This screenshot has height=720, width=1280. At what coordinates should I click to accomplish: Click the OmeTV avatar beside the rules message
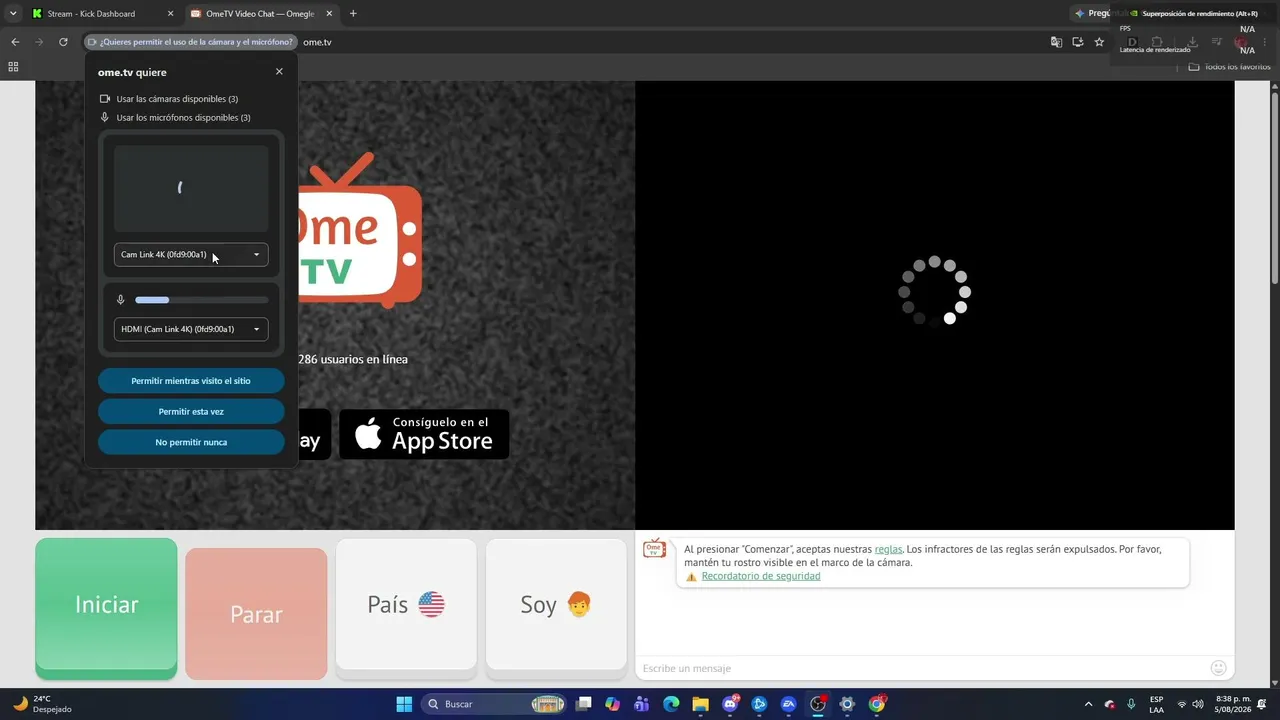654,548
